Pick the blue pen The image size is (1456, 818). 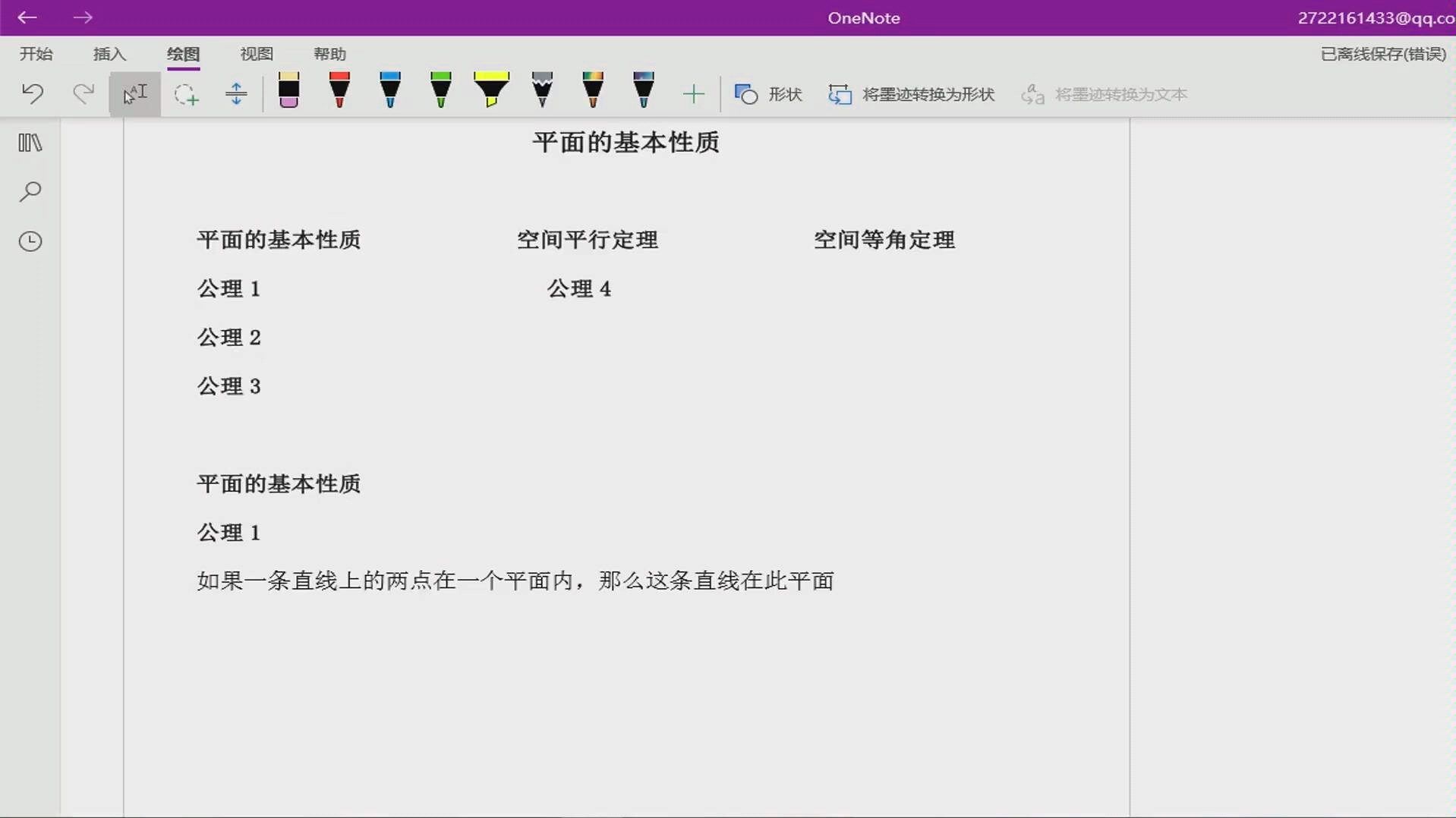[x=390, y=90]
